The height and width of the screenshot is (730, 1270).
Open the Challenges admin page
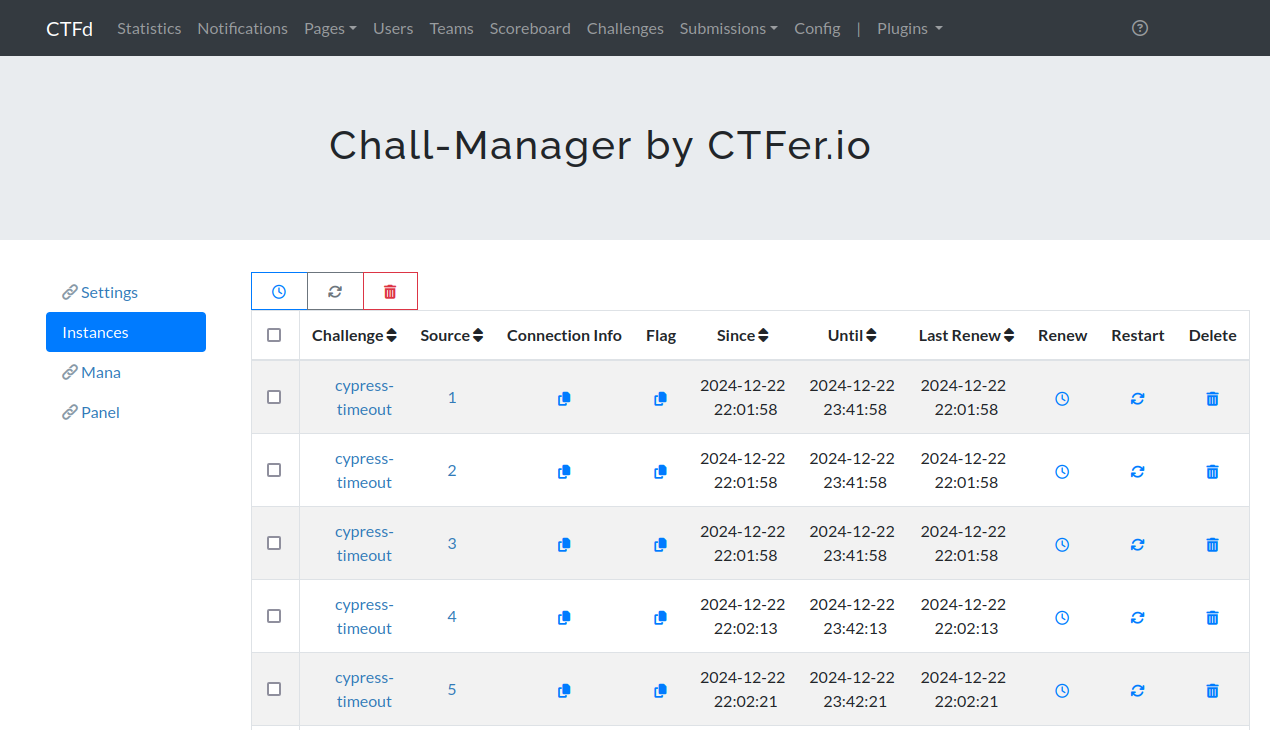click(x=625, y=28)
